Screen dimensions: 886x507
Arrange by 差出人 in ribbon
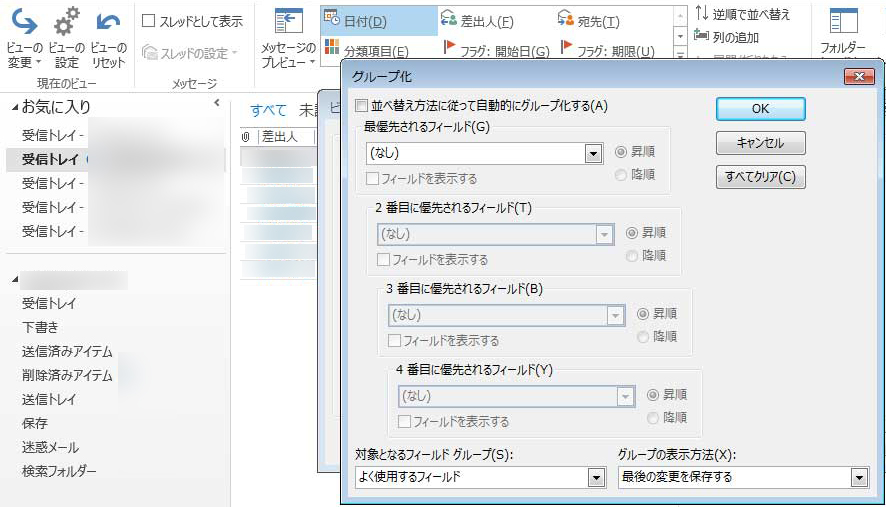[476, 21]
